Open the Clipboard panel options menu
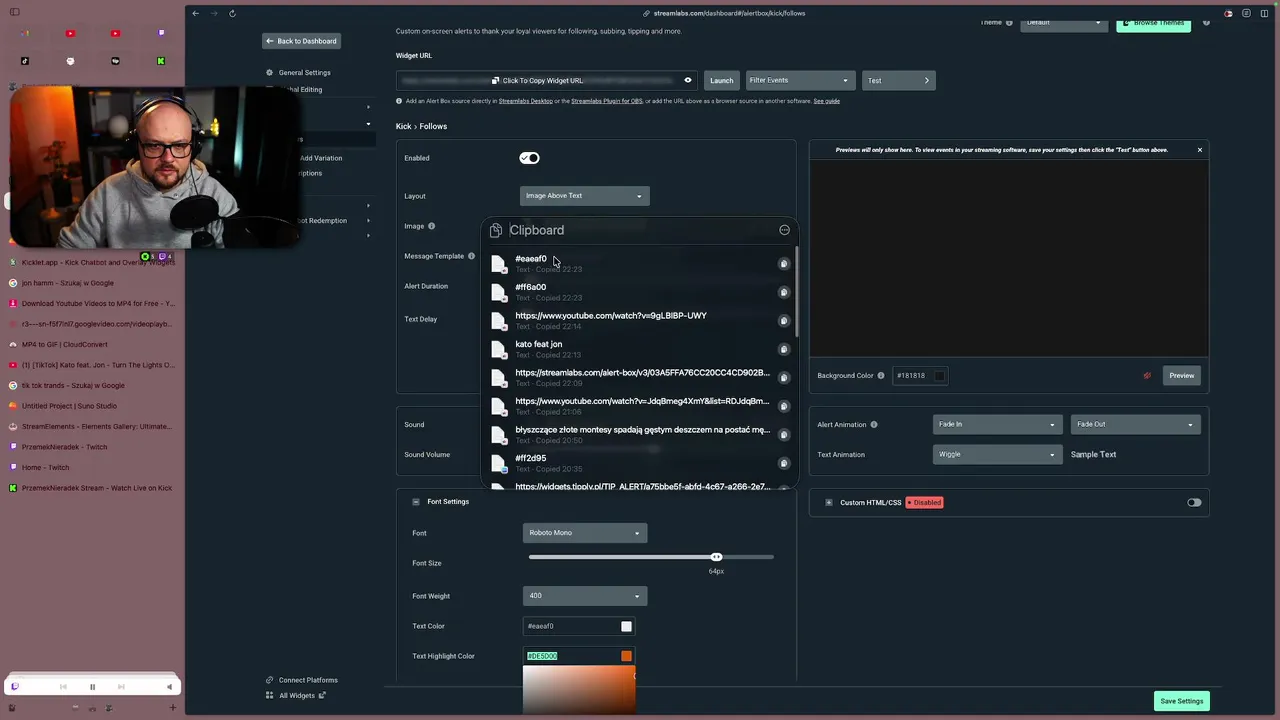The height and width of the screenshot is (720, 1280). 784,230
